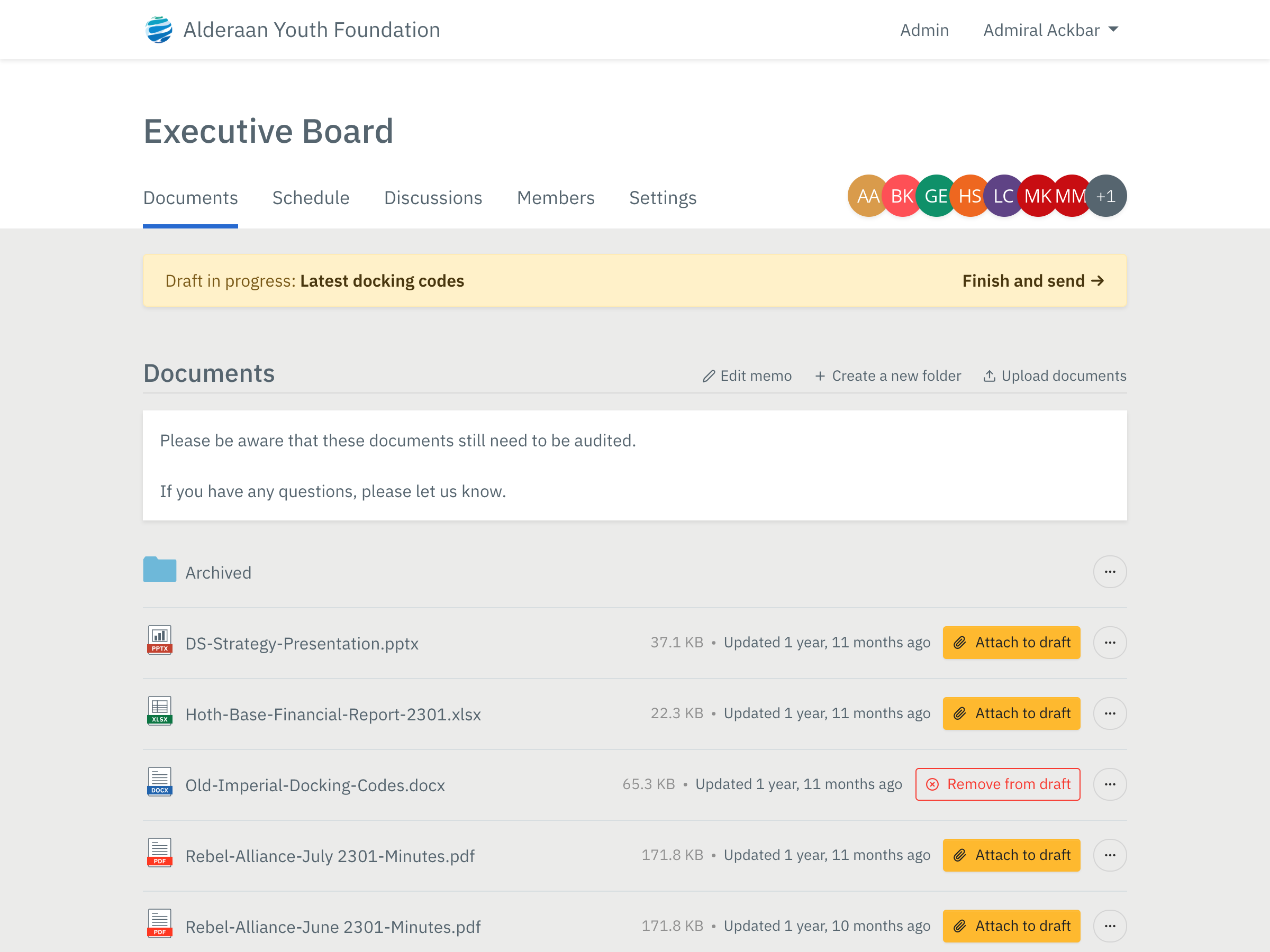Click the edit memo pencil icon

[x=708, y=376]
